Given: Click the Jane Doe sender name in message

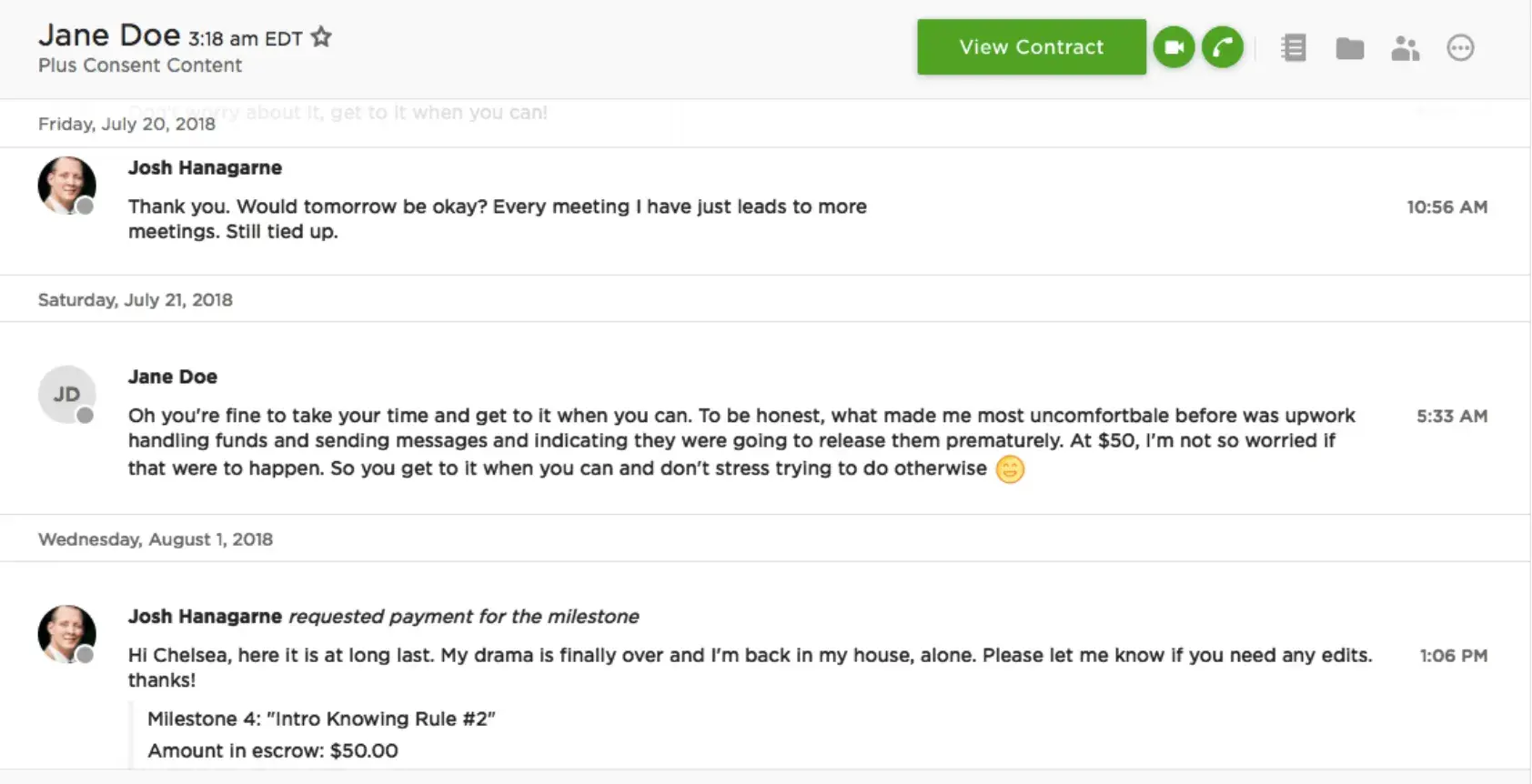Looking at the screenshot, I should pos(172,377).
